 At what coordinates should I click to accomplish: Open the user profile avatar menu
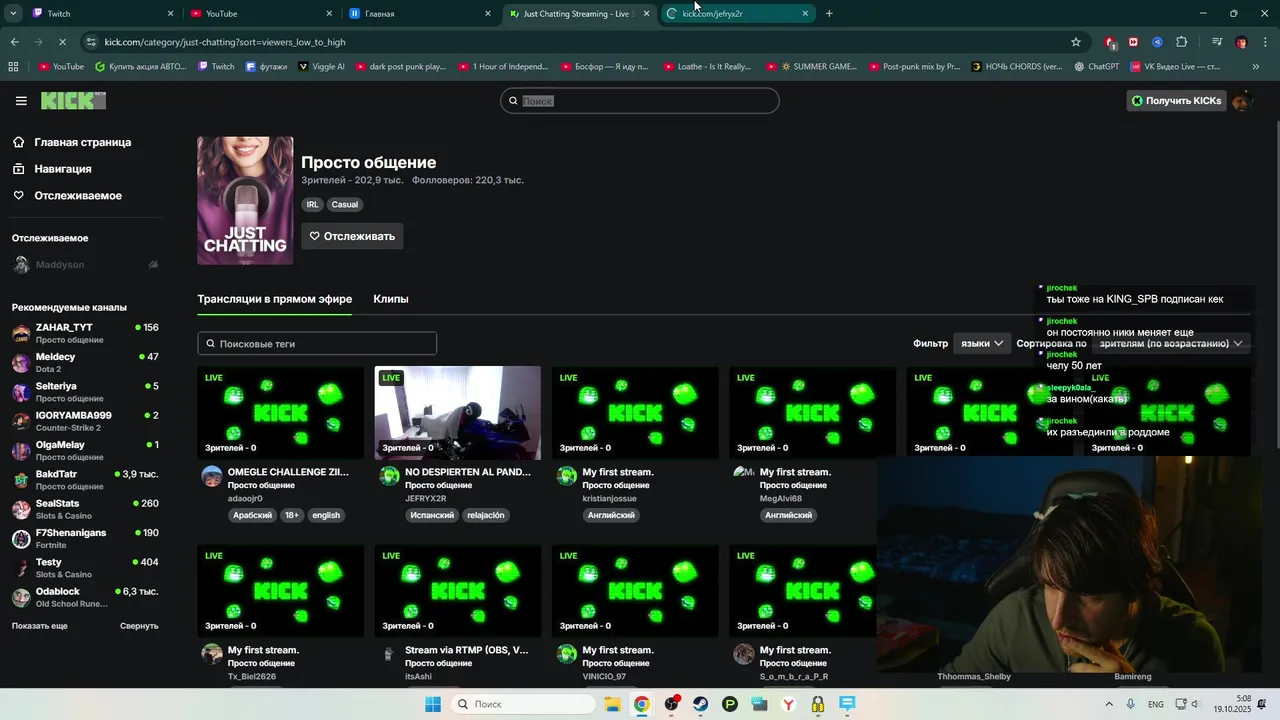tap(1241, 101)
